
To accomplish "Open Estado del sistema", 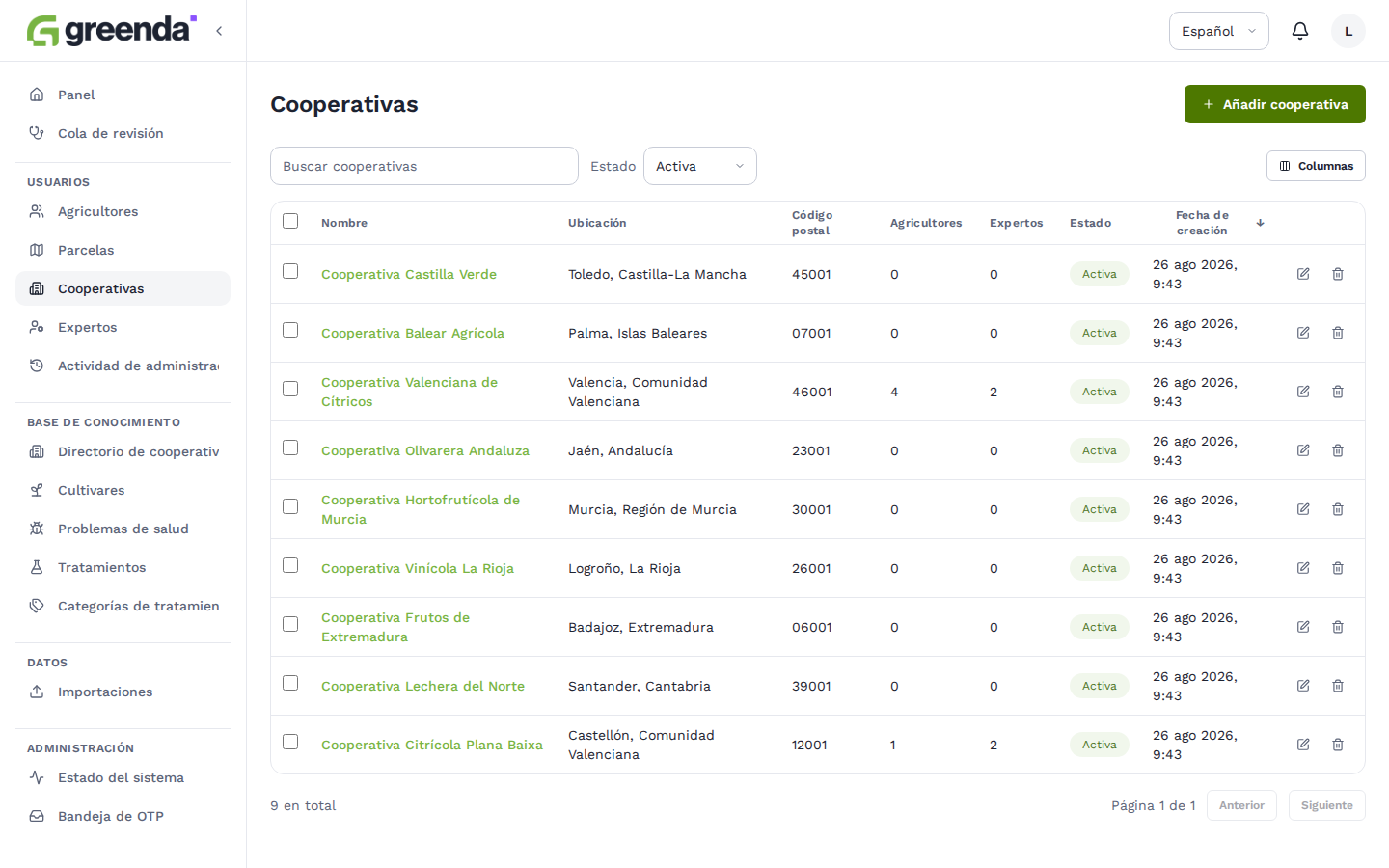I will point(123,777).
